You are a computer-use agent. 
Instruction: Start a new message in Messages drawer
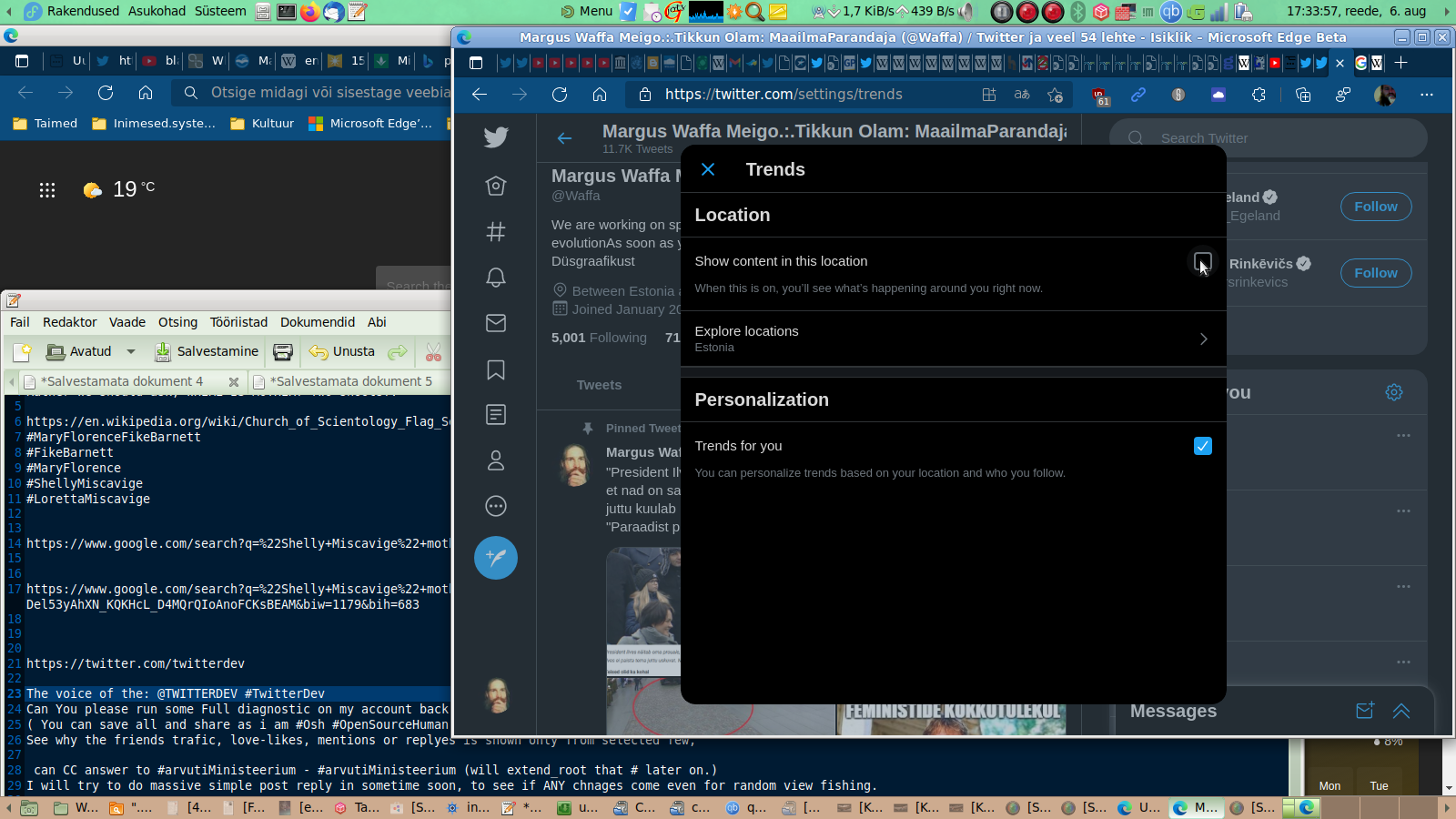click(x=1365, y=712)
